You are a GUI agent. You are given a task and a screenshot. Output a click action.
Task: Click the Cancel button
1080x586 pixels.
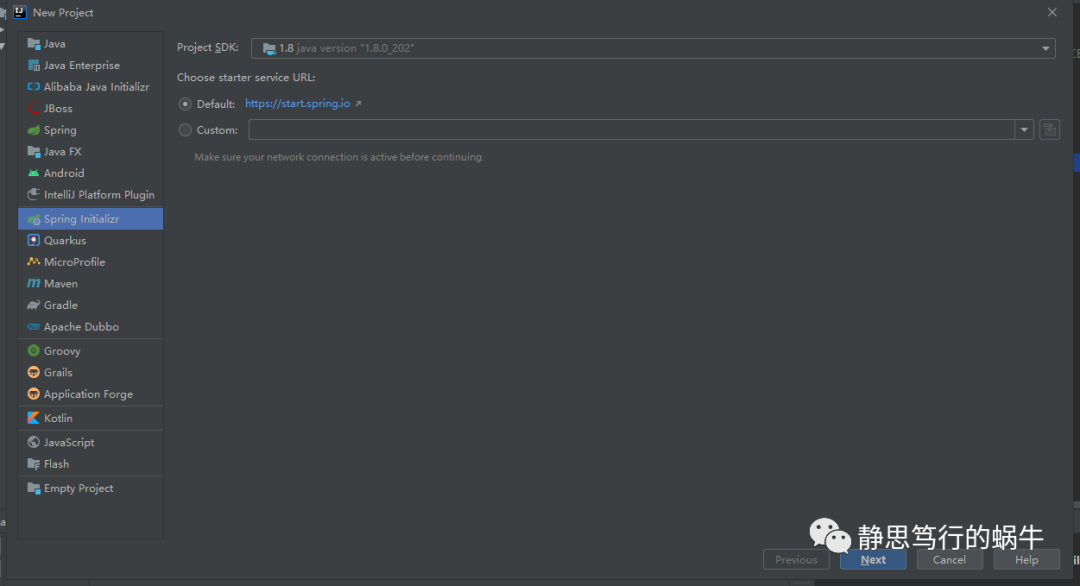pos(949,560)
